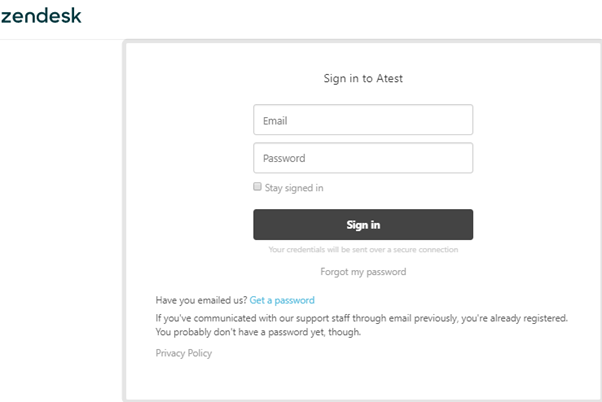The width and height of the screenshot is (602, 402).
Task: Click the 'You probably don't have a password' line
Action: (x=258, y=332)
